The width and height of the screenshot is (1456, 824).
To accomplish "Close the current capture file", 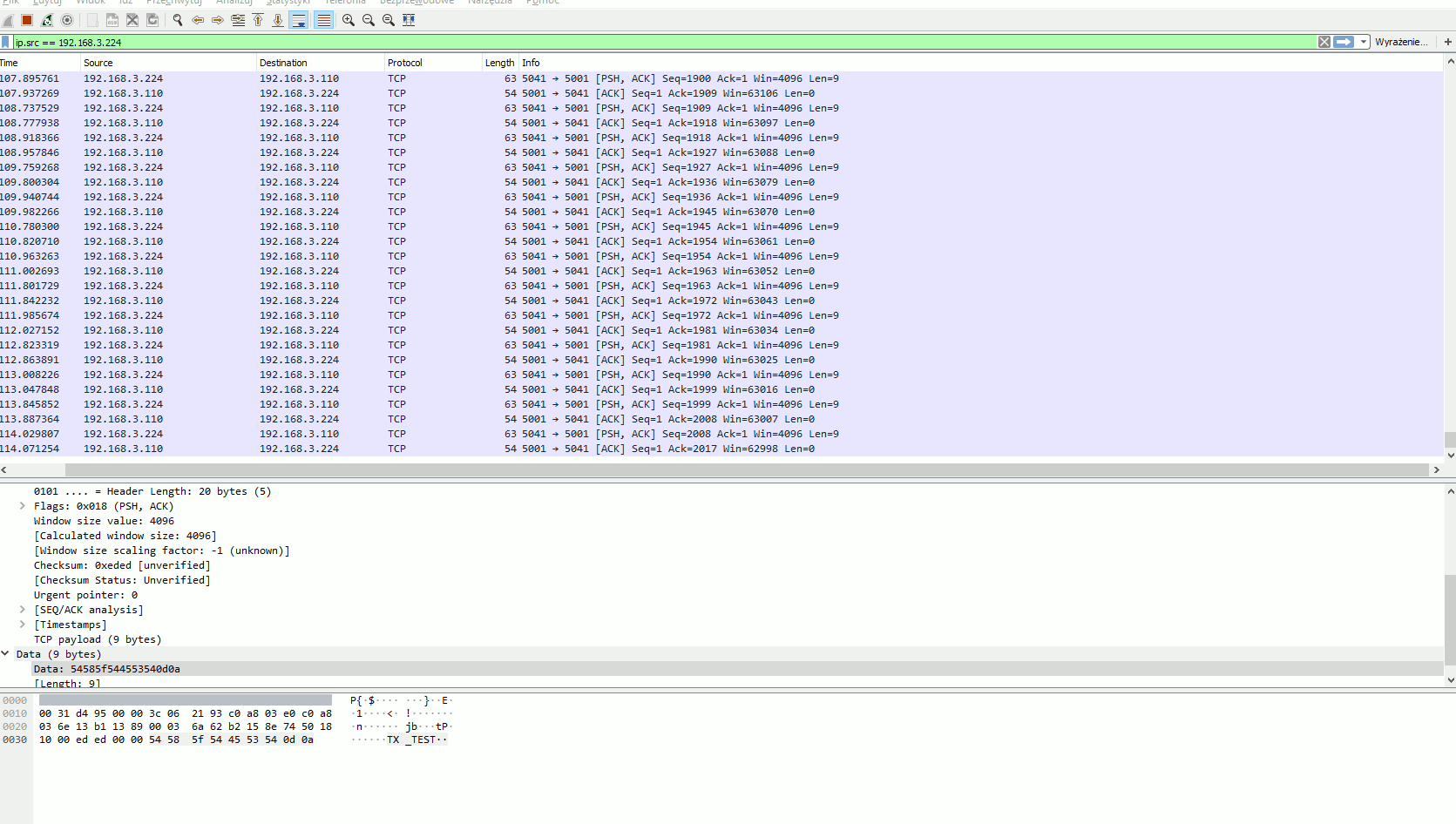I will 132,20.
